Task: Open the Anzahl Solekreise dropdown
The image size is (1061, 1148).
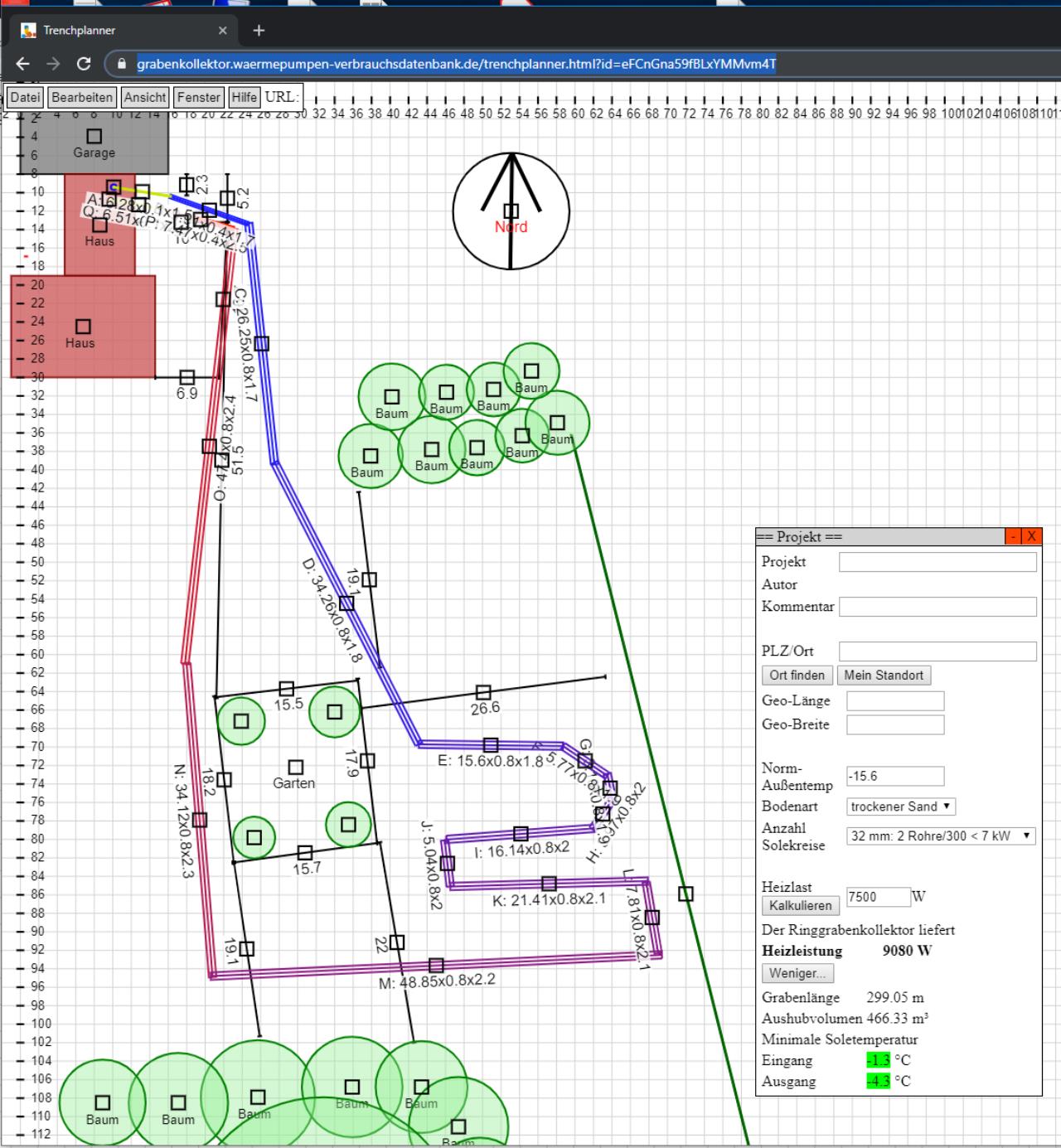Action: pyautogui.click(x=942, y=836)
